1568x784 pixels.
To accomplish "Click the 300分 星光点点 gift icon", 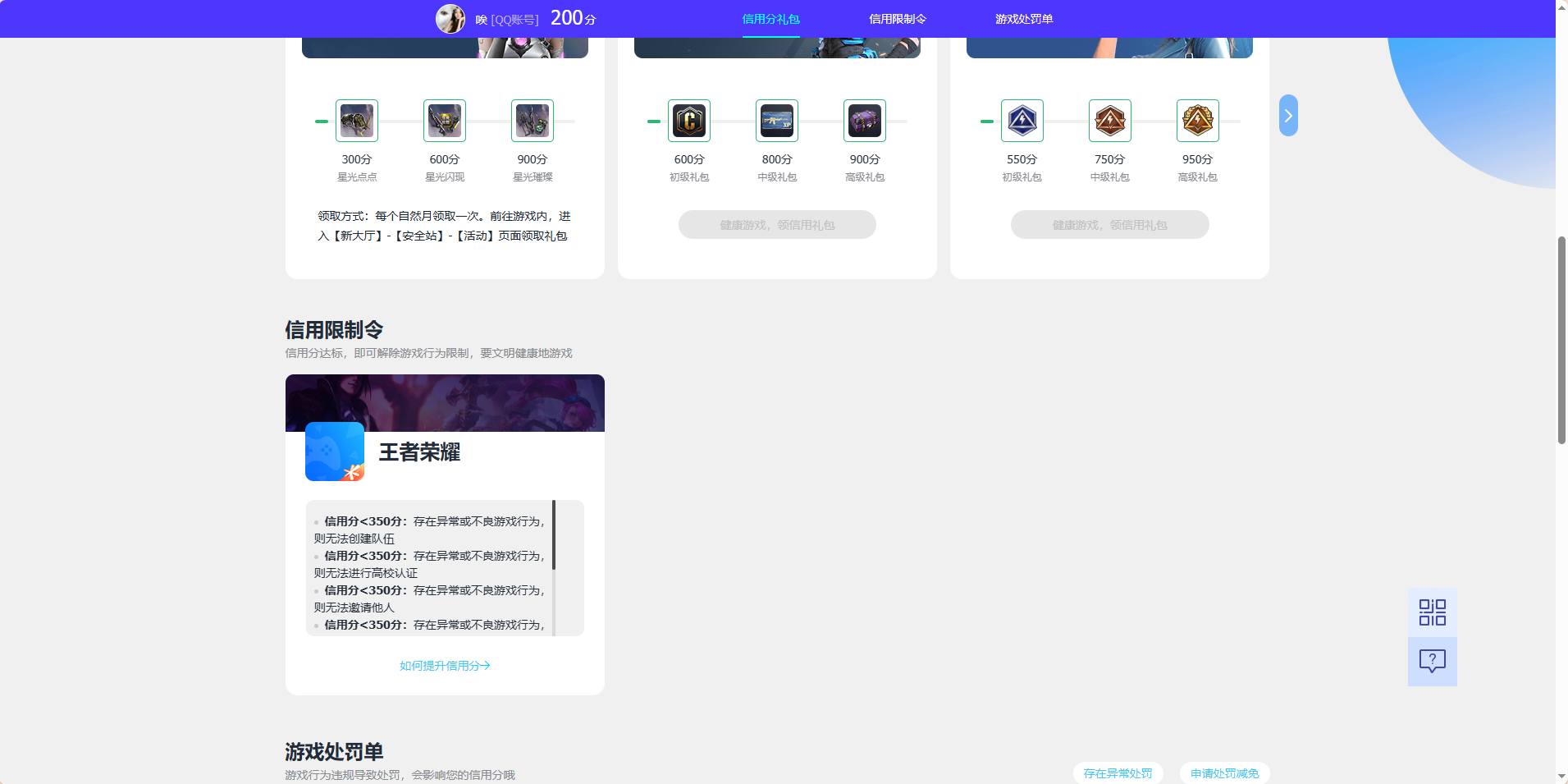I will pos(357,121).
